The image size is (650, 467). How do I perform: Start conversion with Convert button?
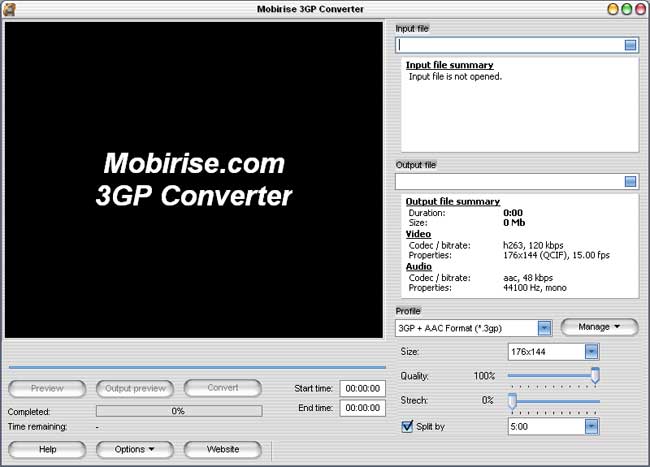[223, 388]
